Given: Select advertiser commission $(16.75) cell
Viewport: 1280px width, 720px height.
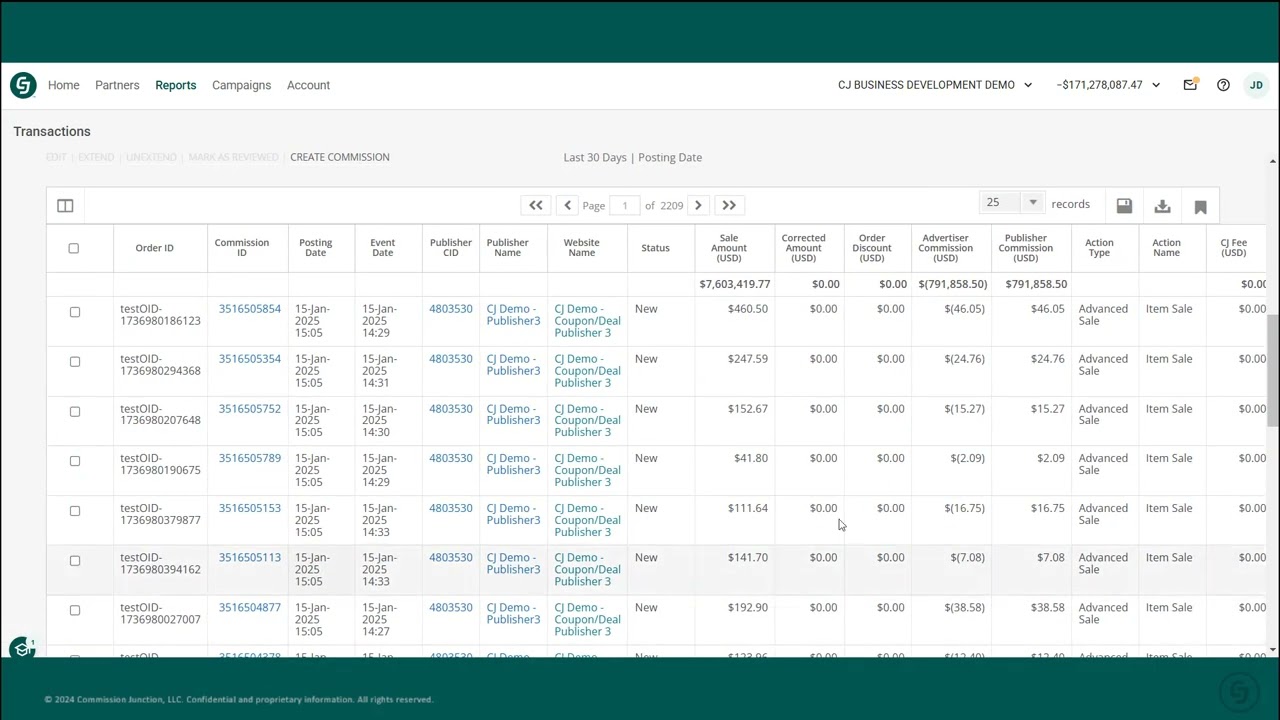Looking at the screenshot, I should pyautogui.click(x=964, y=508).
